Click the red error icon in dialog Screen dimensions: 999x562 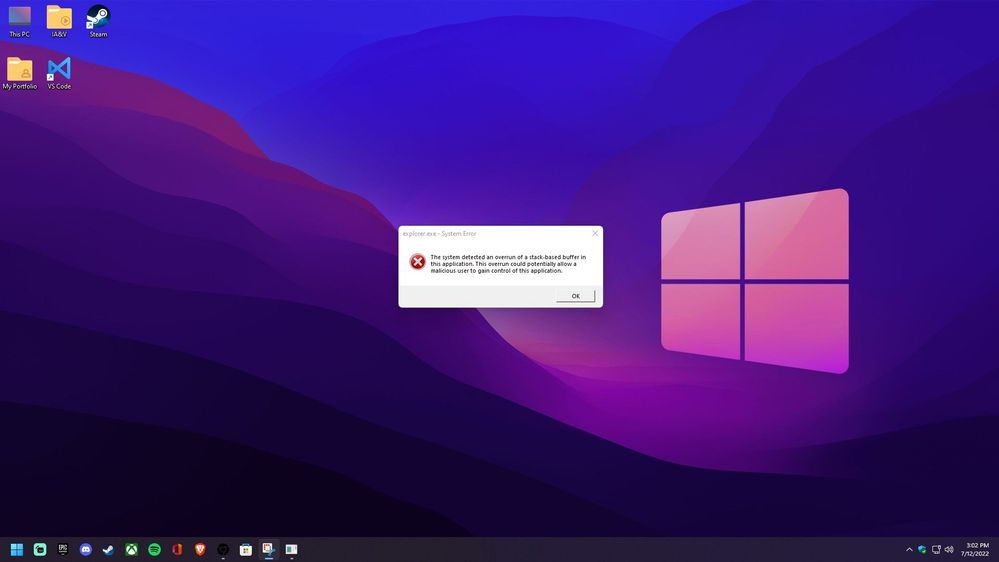click(417, 261)
